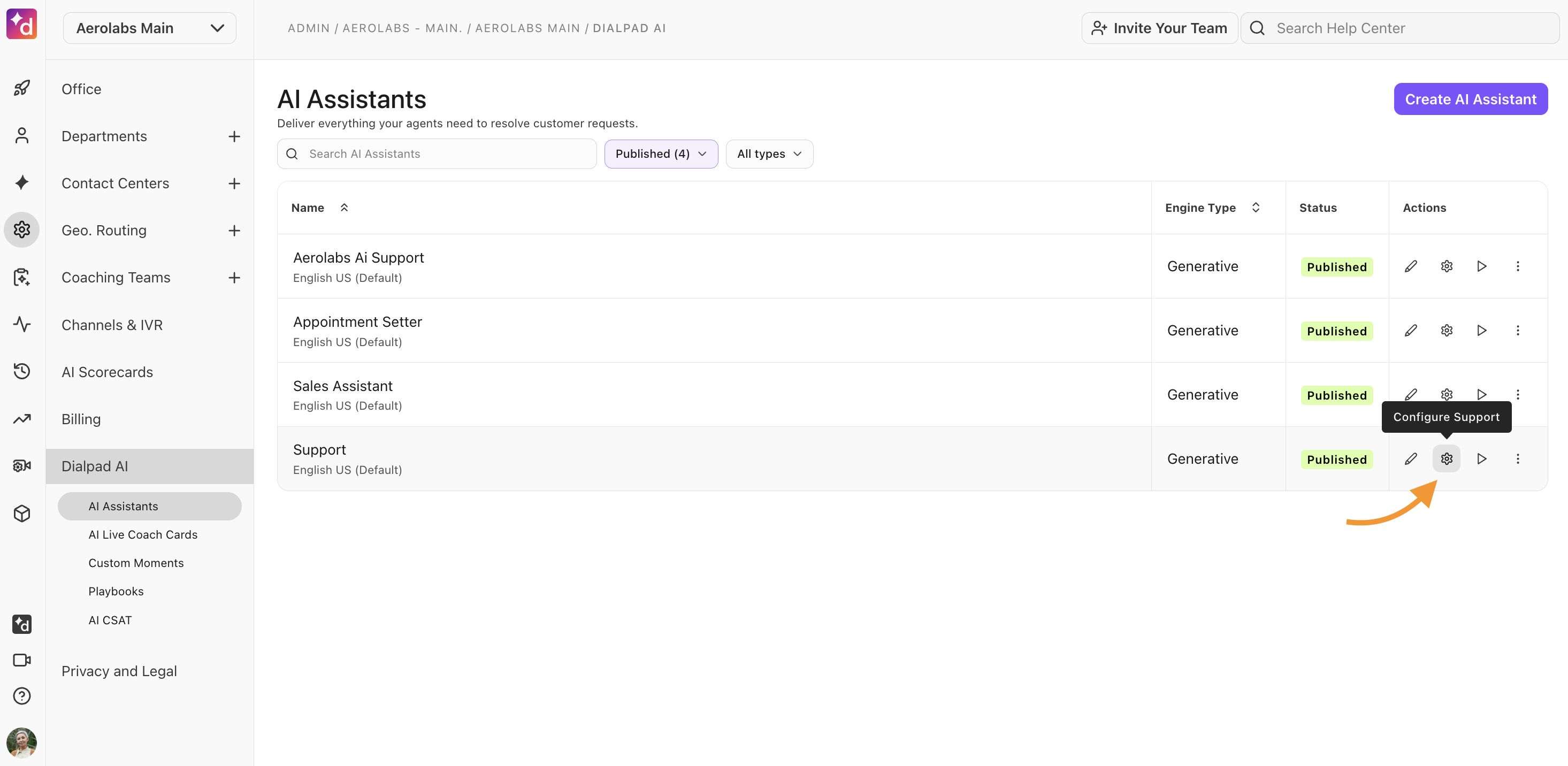This screenshot has height=766, width=1568.
Task: Open the Aerolabs Ai Support assistant name
Action: coord(358,257)
